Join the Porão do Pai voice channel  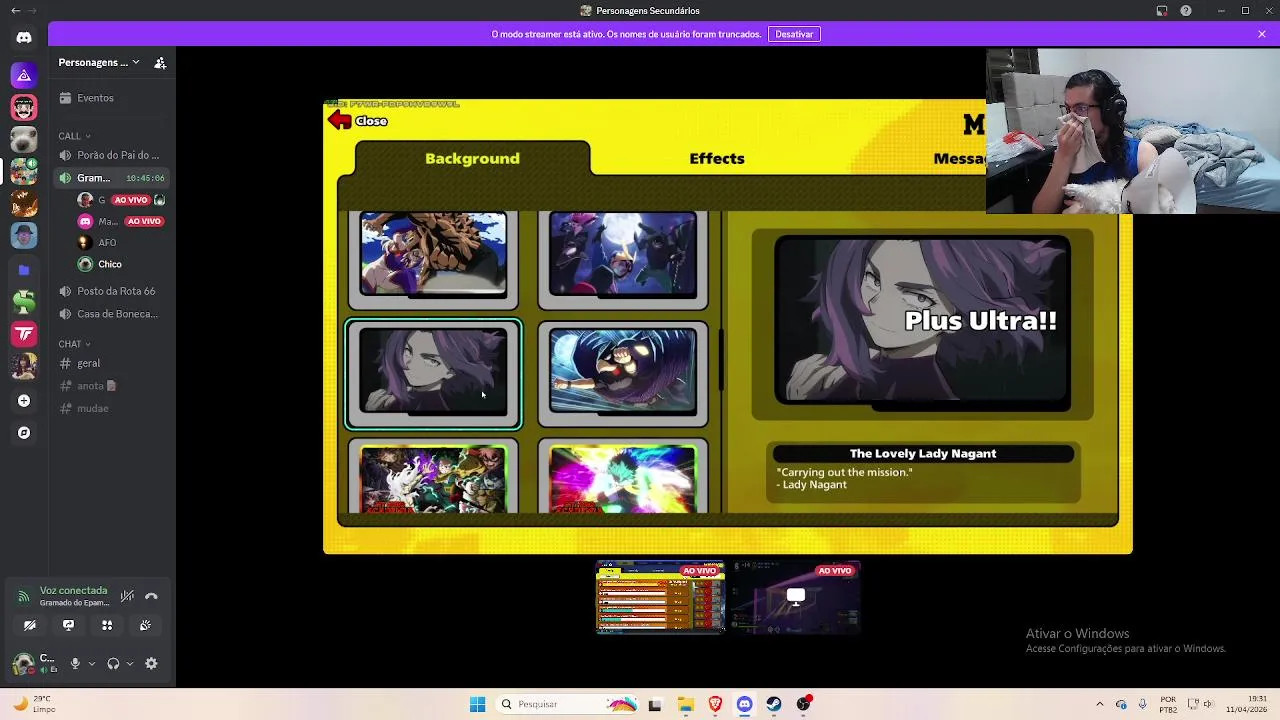(x=111, y=155)
